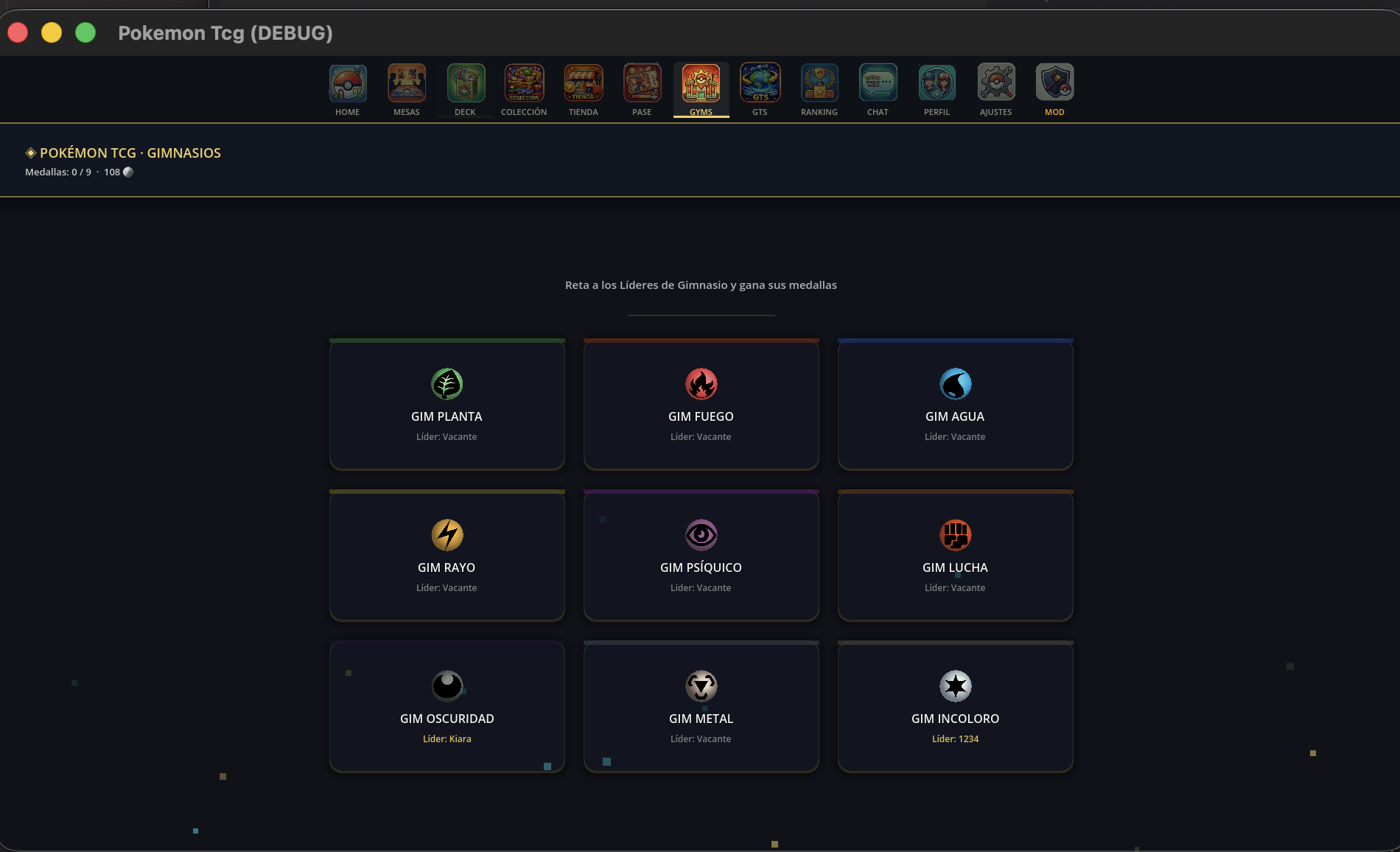The width and height of the screenshot is (1400, 852).
Task: Choose the Gim Psíquico gym card
Action: pos(701,556)
